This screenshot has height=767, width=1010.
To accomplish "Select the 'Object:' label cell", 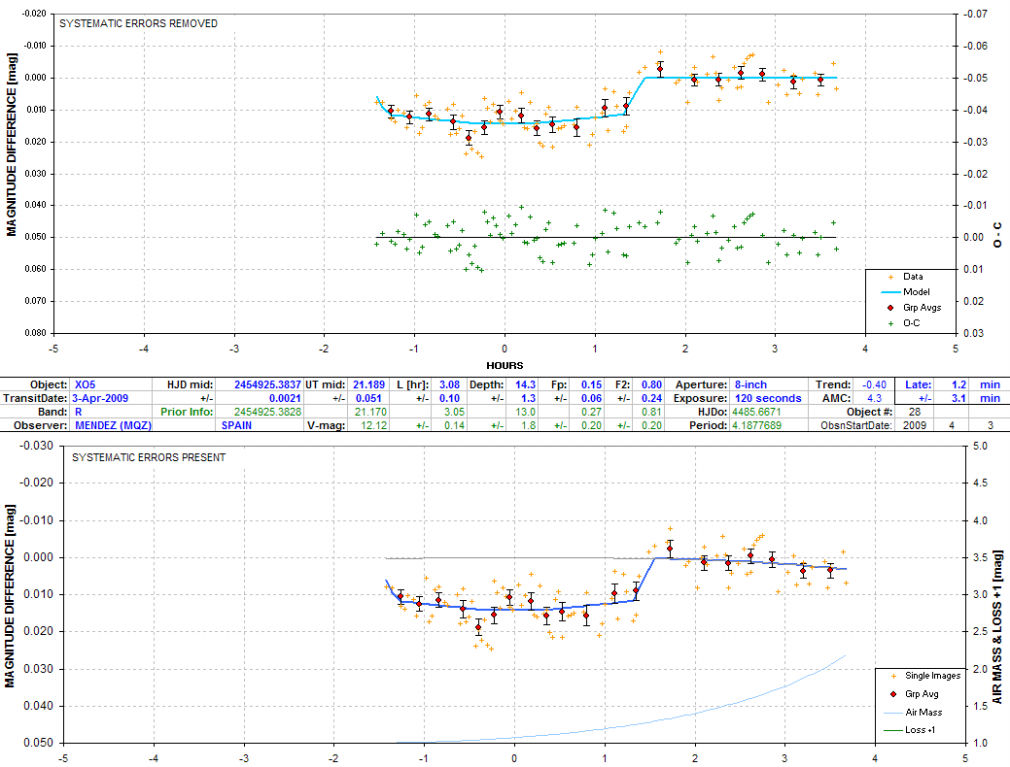I will (x=48, y=384).
